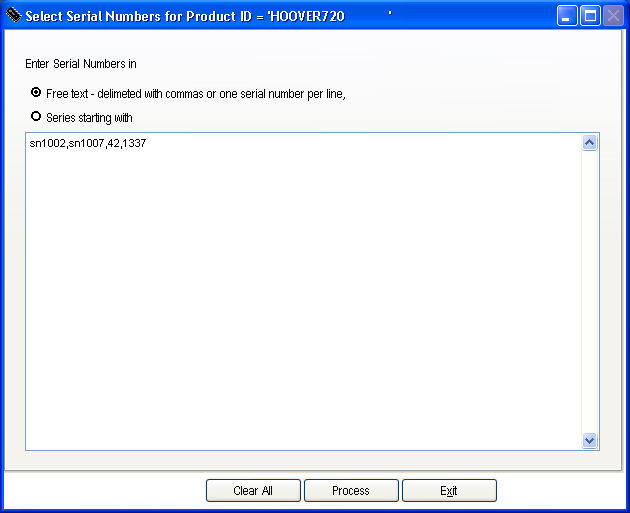This screenshot has width=630, height=513.
Task: Minimize the Select Serial Numbers window
Action: tap(567, 16)
